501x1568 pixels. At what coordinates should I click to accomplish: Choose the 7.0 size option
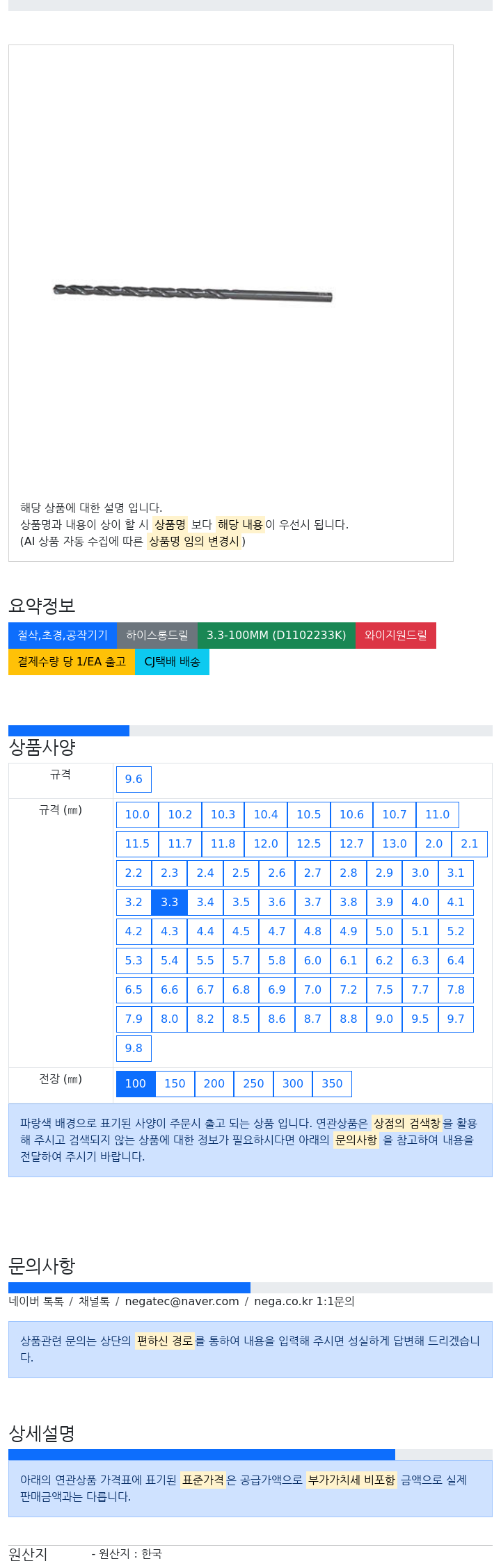[312, 989]
